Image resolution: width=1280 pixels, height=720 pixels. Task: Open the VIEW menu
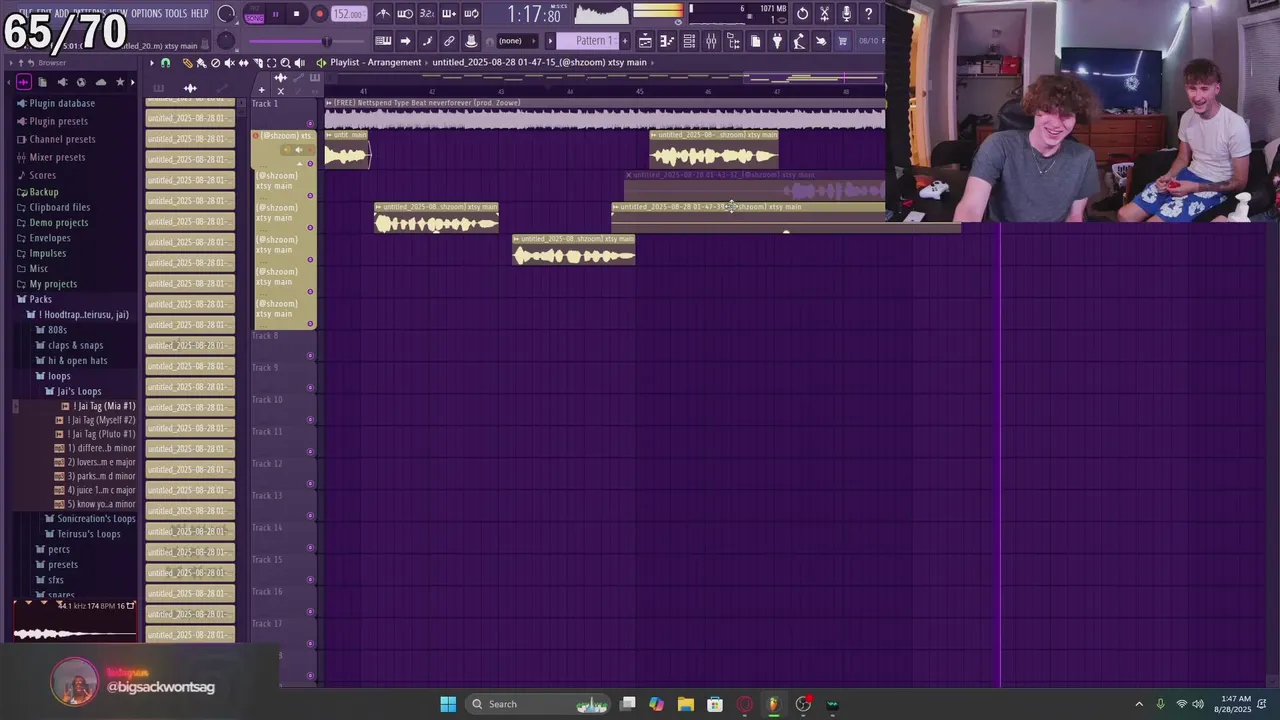117,13
